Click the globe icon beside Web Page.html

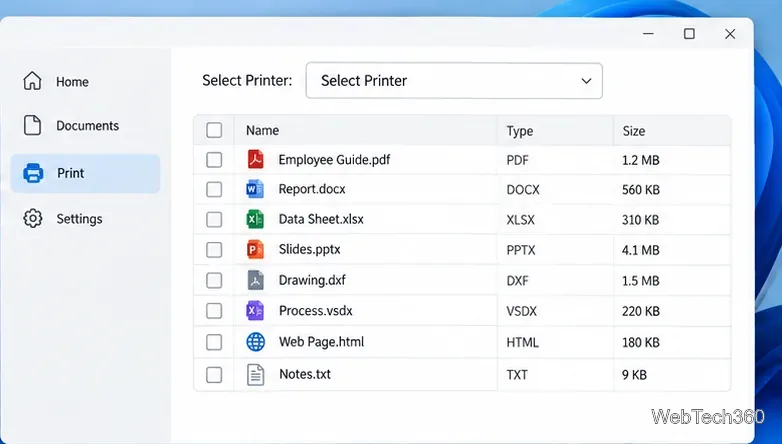[x=256, y=342]
